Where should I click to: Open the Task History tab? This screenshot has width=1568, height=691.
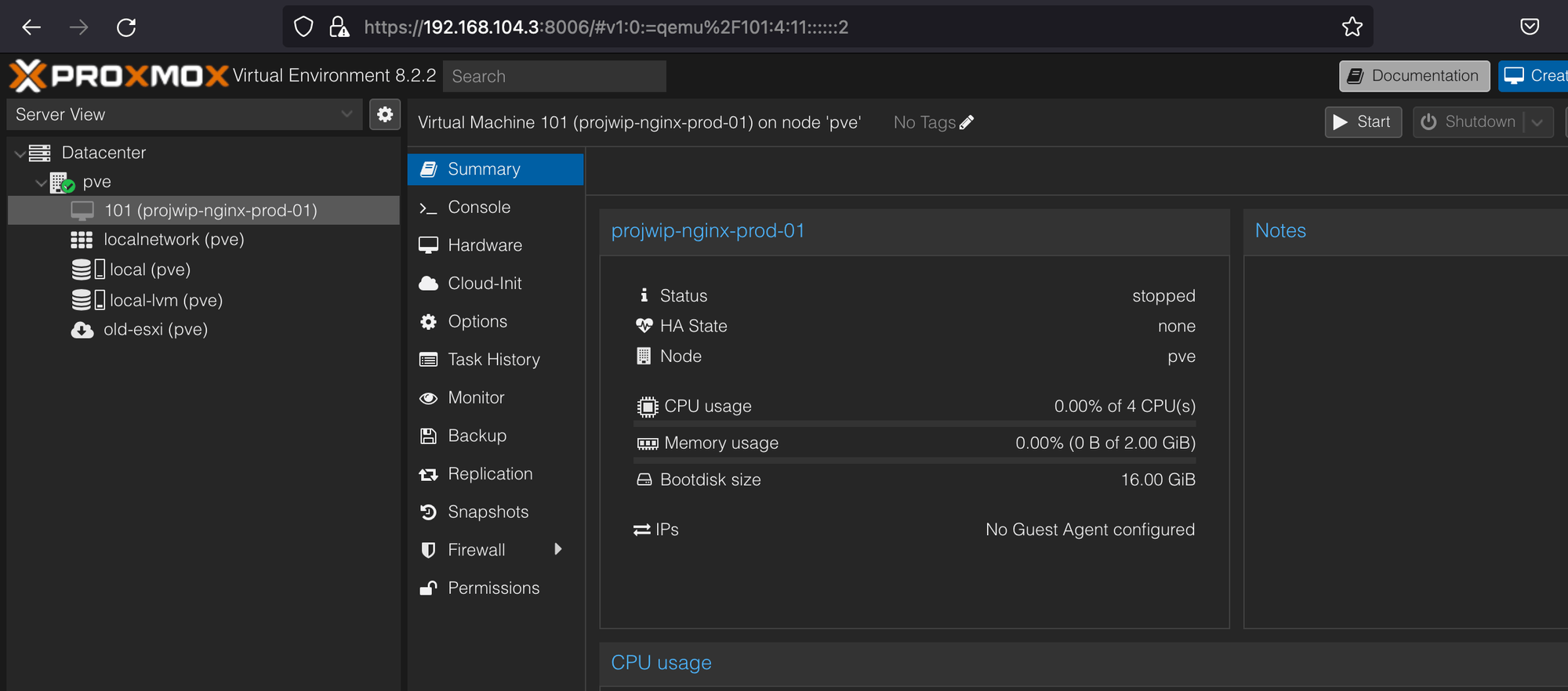495,360
